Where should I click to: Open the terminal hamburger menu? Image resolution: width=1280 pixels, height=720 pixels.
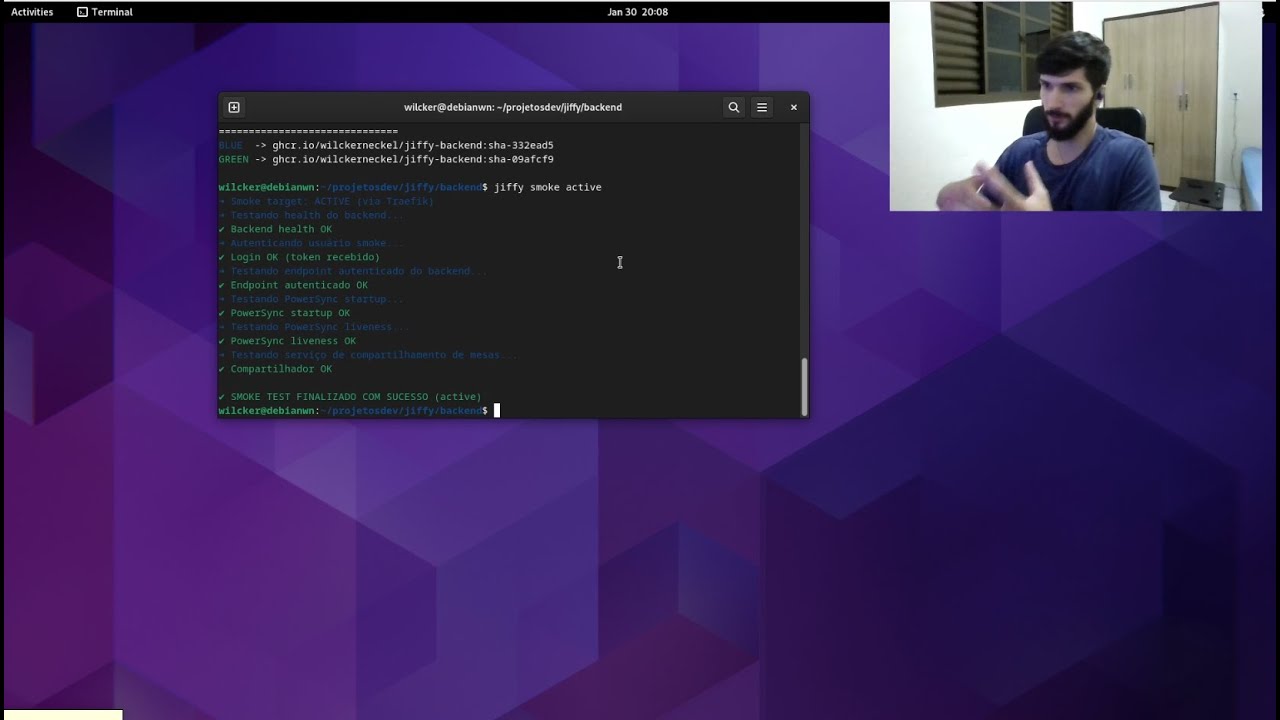point(762,107)
